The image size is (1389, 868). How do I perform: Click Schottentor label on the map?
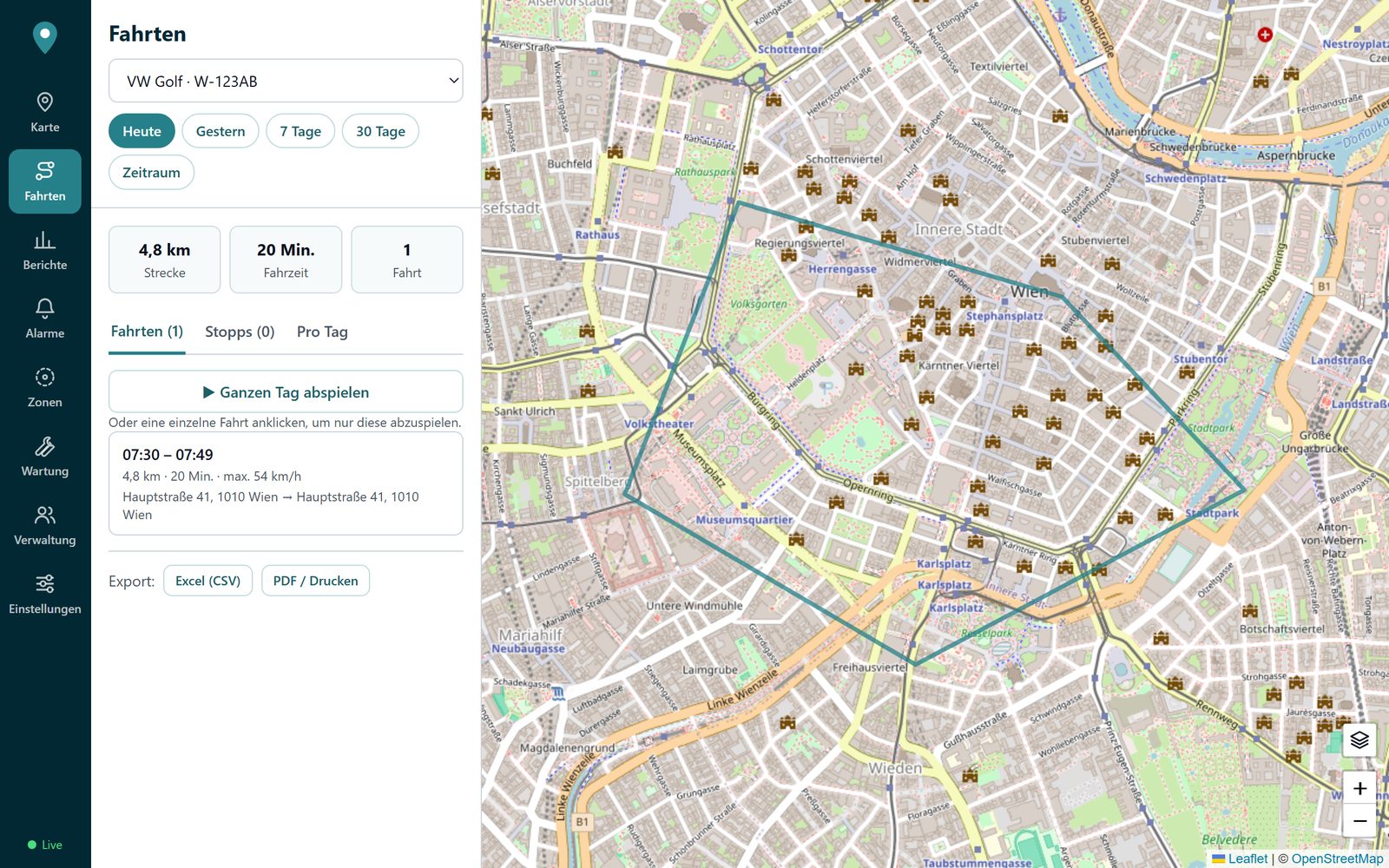coord(790,49)
